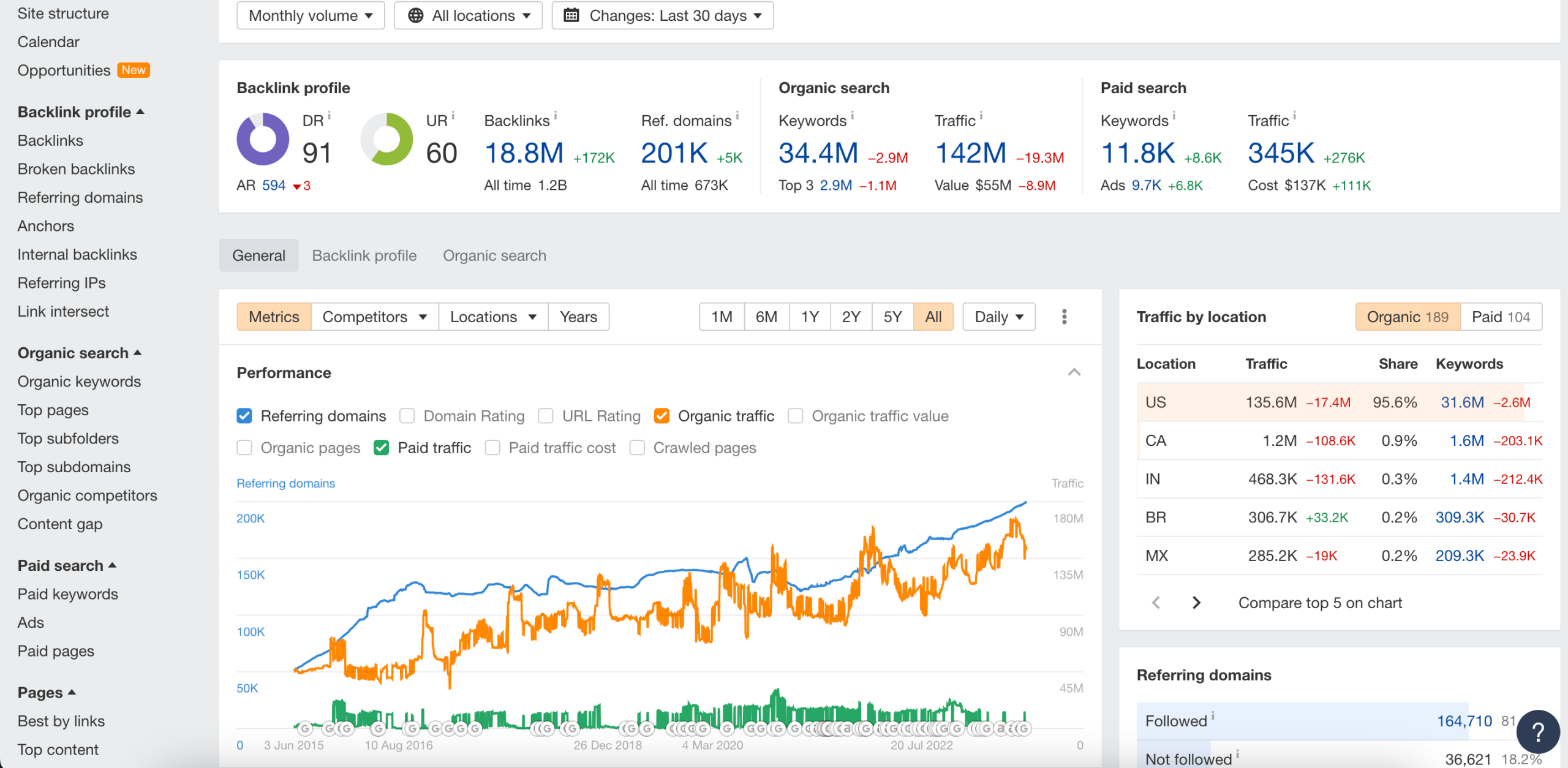Click the 201K Ref. domains value
Viewport: 1568px width, 768px height.
(x=674, y=153)
